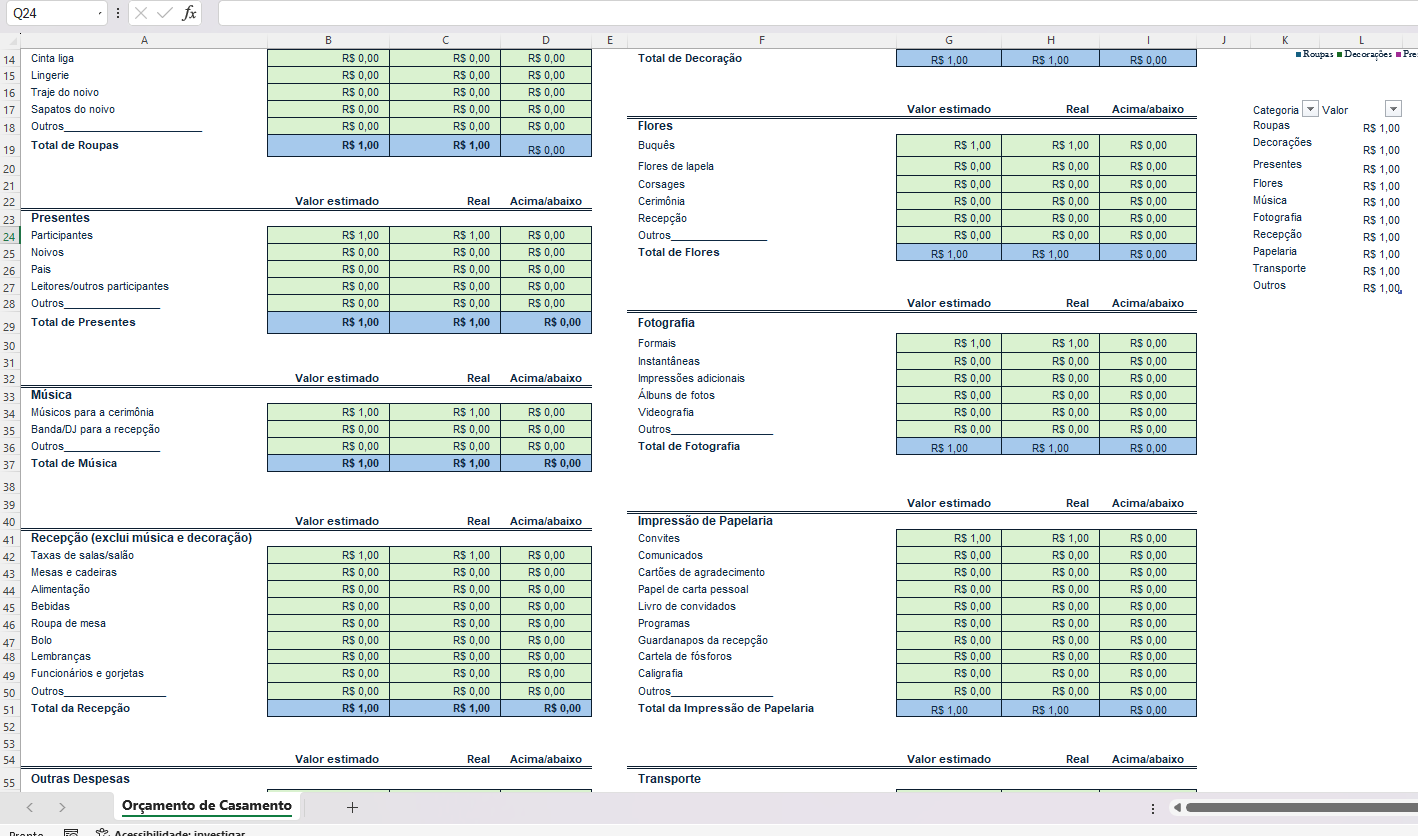Screen dimensions: 1418x836
Task: Click the Insert Function fx icon
Action: (189, 13)
